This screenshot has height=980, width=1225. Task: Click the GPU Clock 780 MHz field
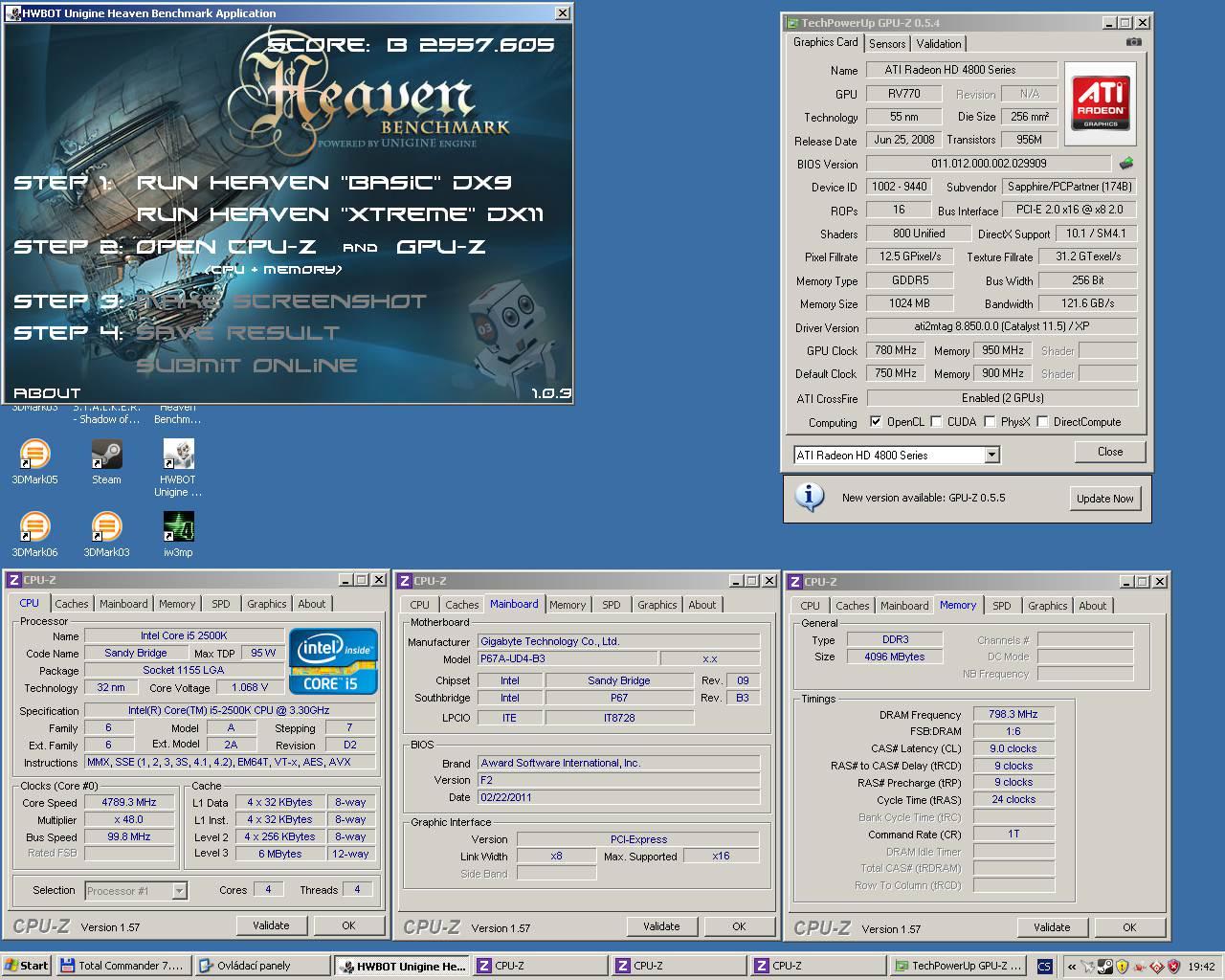(896, 350)
